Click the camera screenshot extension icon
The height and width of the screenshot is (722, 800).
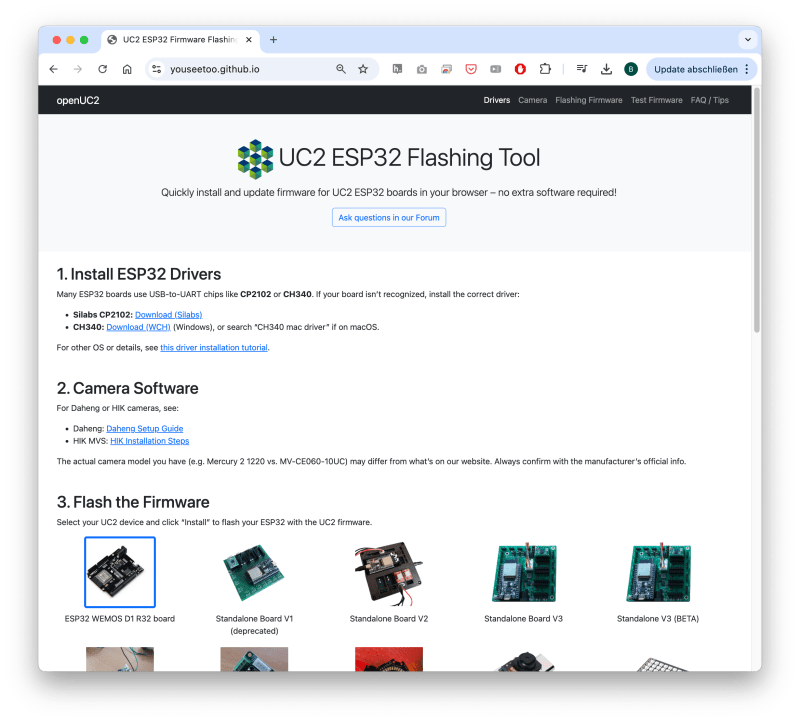point(422,69)
